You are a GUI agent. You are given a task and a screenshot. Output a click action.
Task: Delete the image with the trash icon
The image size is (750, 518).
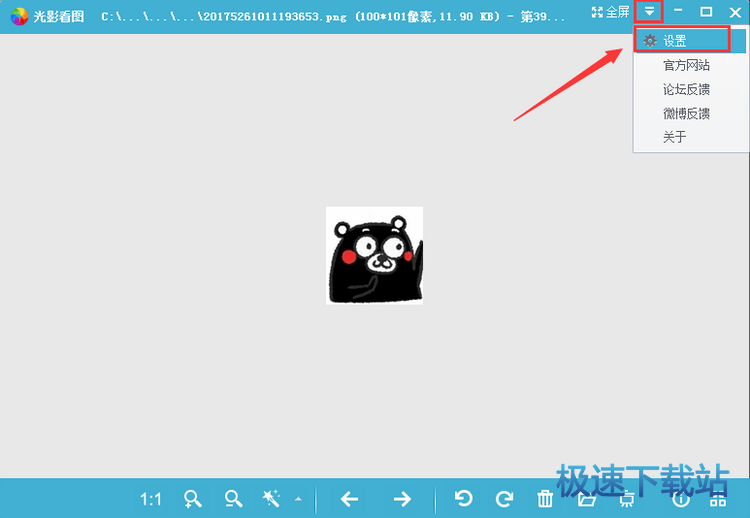(x=545, y=499)
